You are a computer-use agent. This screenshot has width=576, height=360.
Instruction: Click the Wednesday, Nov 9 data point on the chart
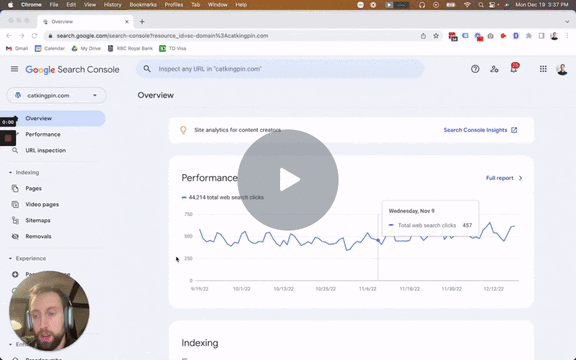point(378,240)
